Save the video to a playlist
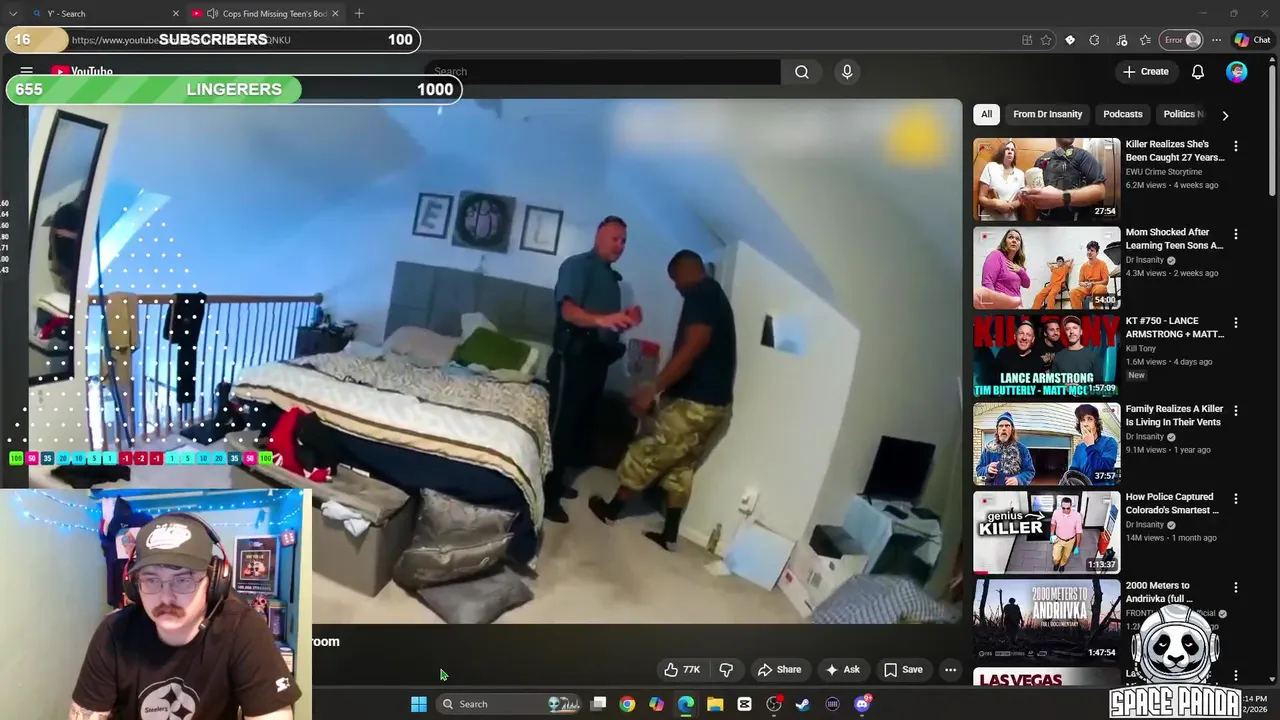 tap(903, 670)
